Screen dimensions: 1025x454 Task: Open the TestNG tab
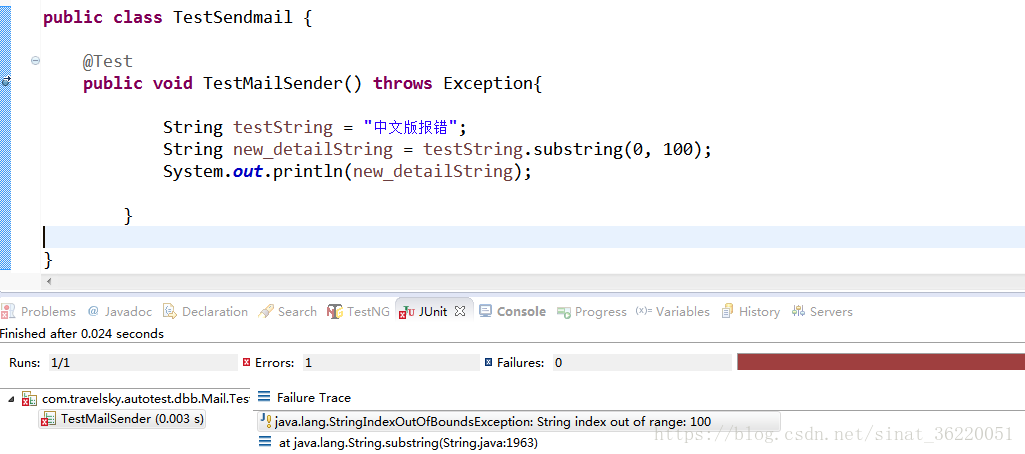click(x=358, y=312)
